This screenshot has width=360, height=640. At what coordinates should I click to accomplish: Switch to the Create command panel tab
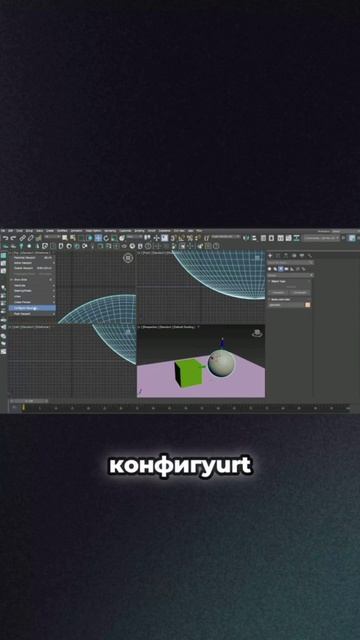pos(270,256)
